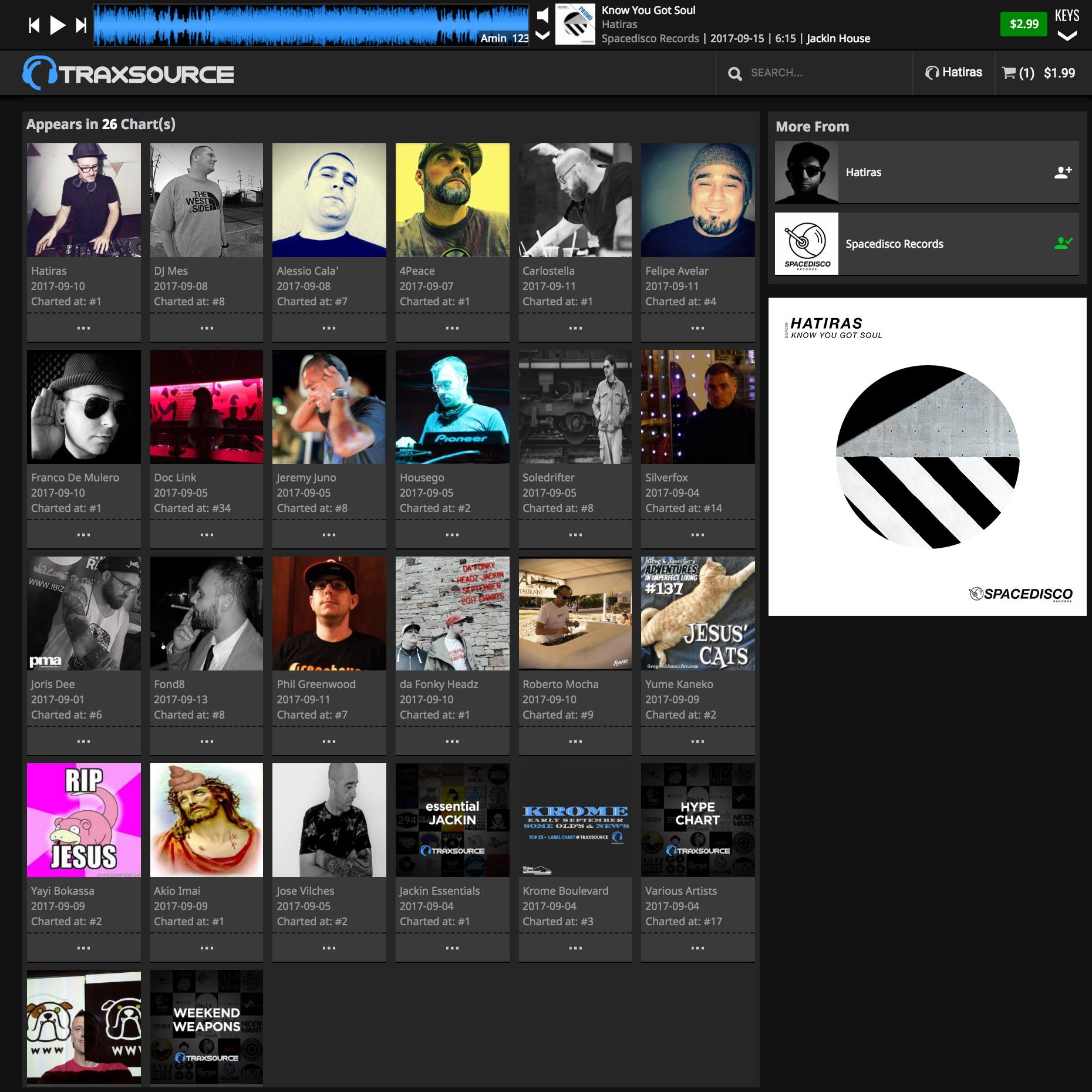The height and width of the screenshot is (1092, 1092).
Task: Expand options for 4Peace chart
Action: pos(453,328)
